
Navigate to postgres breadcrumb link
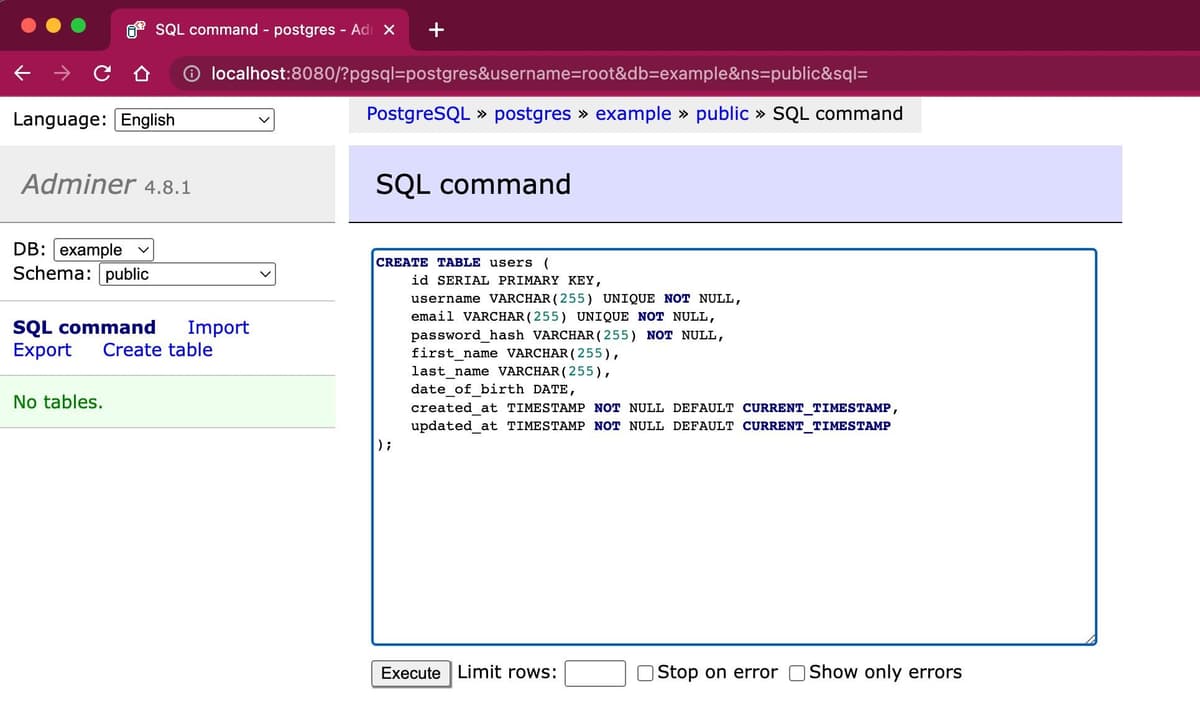tap(532, 114)
